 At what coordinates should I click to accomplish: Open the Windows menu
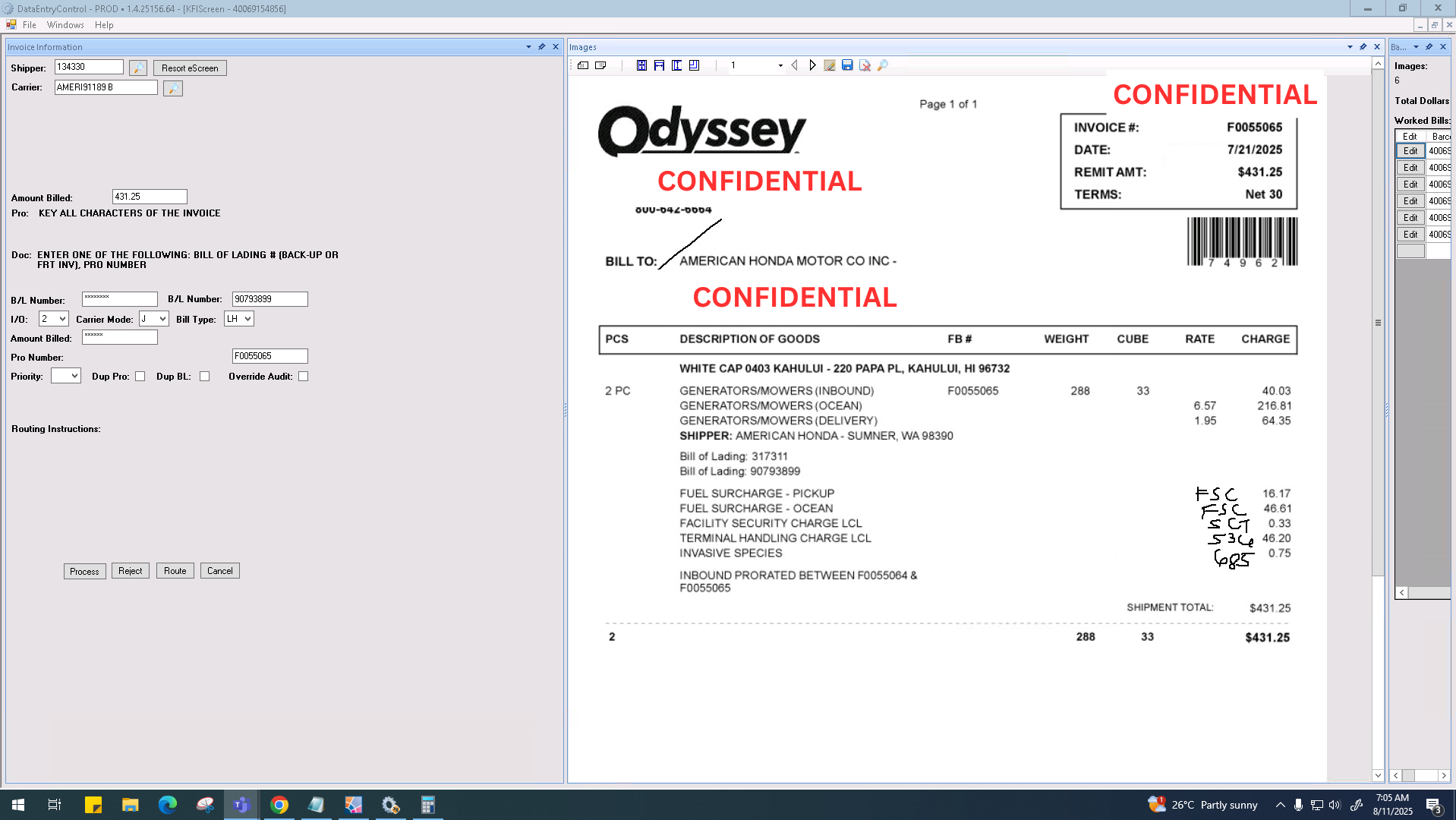tap(65, 25)
